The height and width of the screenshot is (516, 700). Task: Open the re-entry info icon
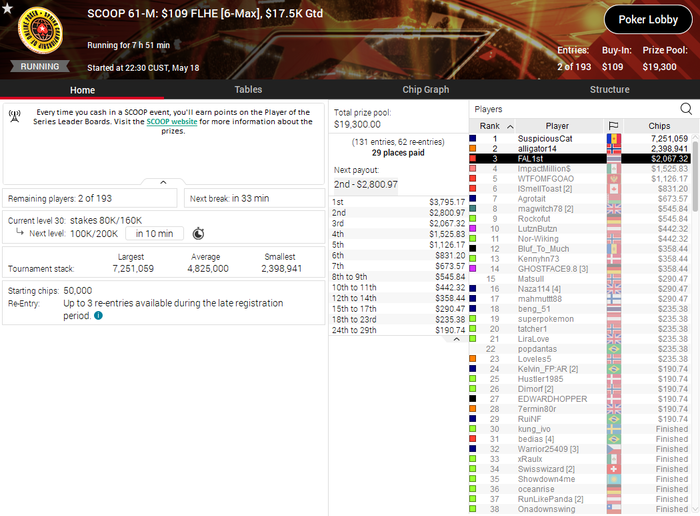point(98,316)
